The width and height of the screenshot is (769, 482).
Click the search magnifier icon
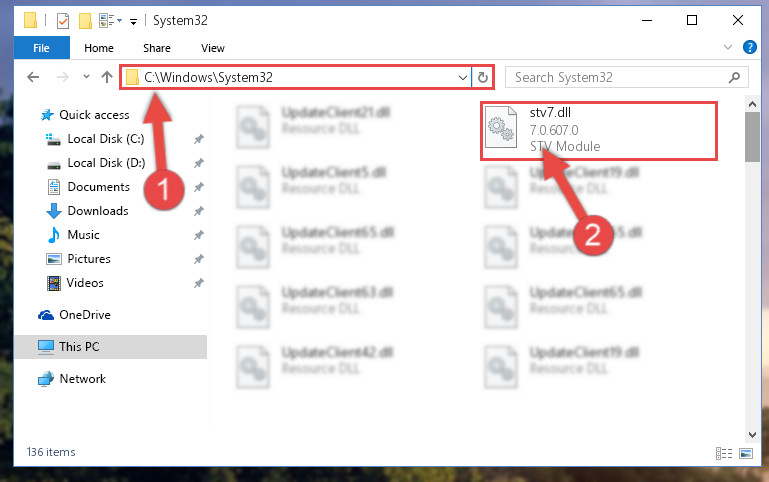(734, 77)
